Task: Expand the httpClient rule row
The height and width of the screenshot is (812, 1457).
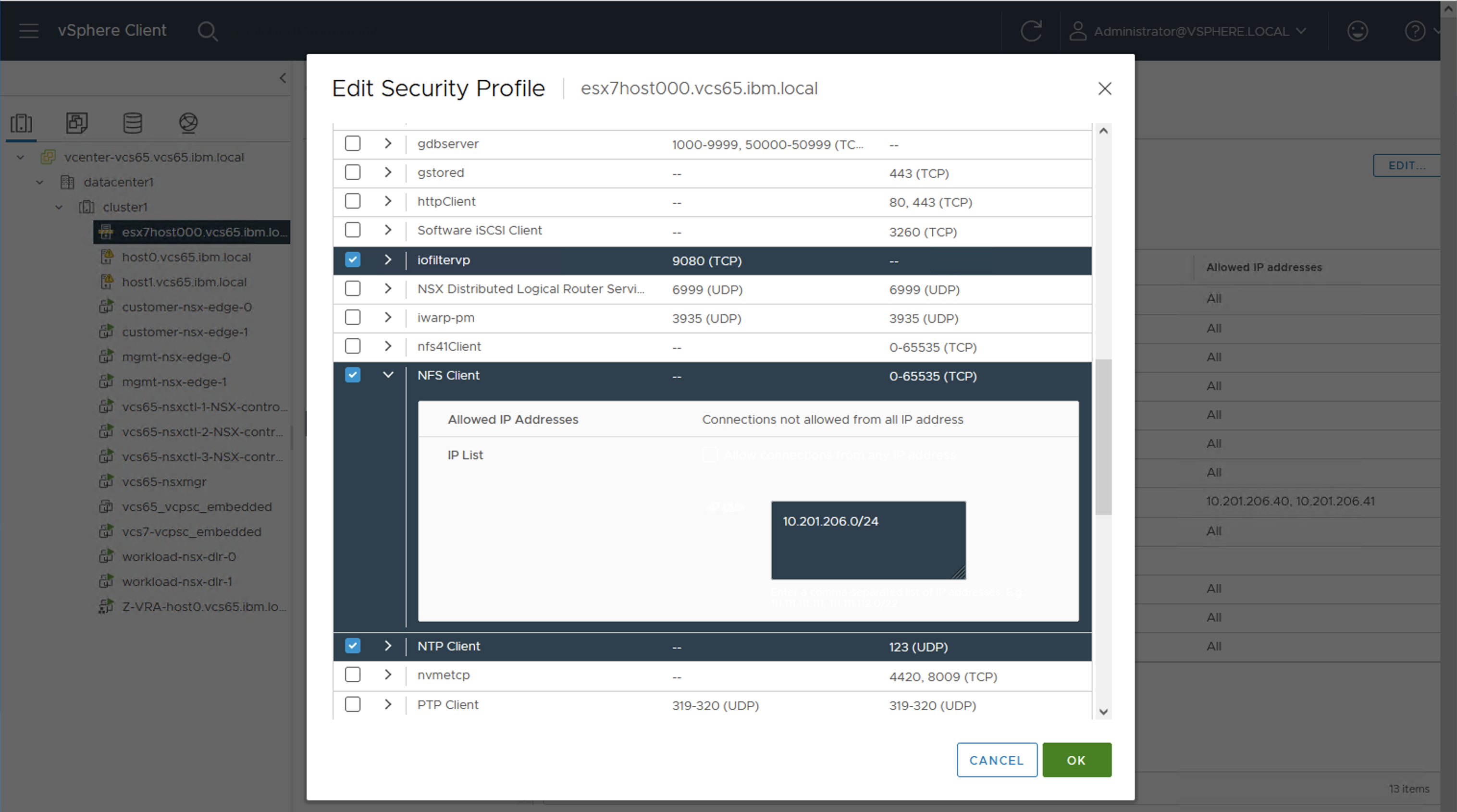Action: [x=388, y=201]
